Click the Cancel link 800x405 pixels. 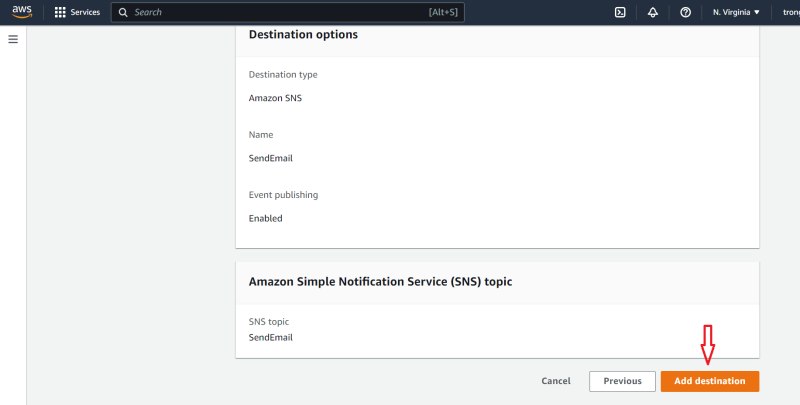point(556,381)
